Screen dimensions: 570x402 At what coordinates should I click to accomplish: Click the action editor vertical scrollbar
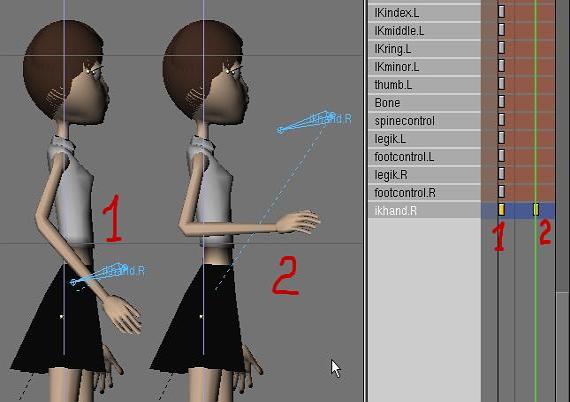click(562, 145)
